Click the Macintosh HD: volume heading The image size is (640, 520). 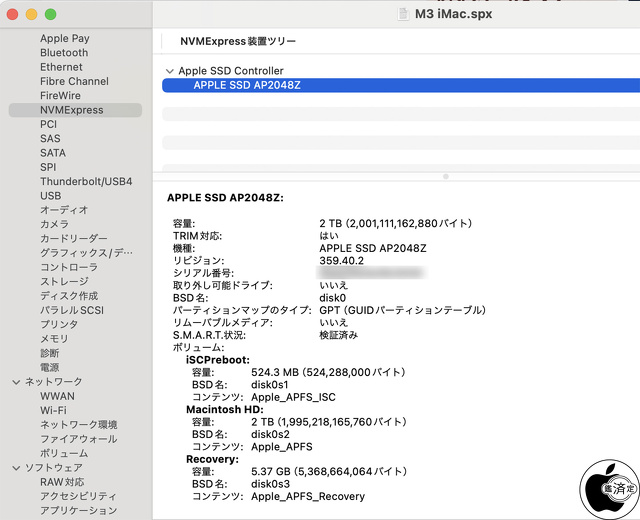point(225,409)
